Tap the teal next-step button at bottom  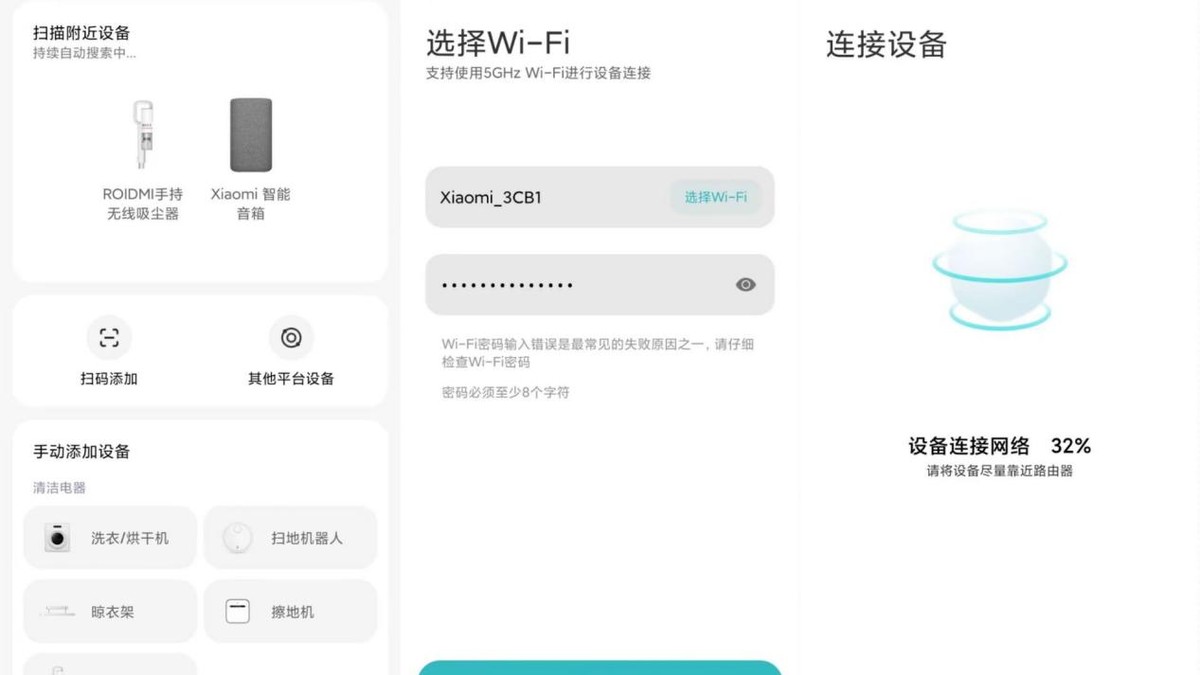[x=600, y=668]
